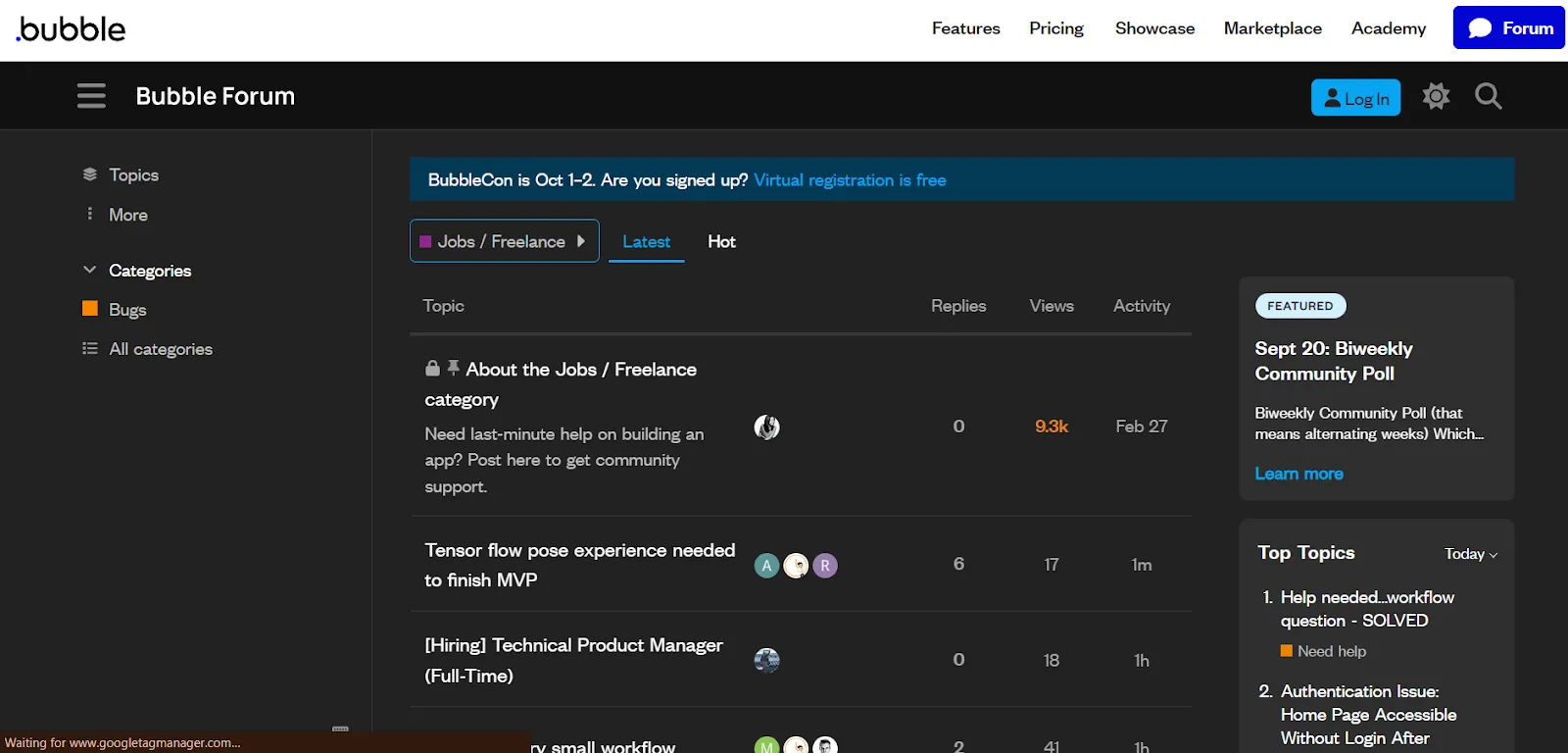Click the green 'A' avatar on Tensor flow topic
This screenshot has height=753, width=1568.
766,566
